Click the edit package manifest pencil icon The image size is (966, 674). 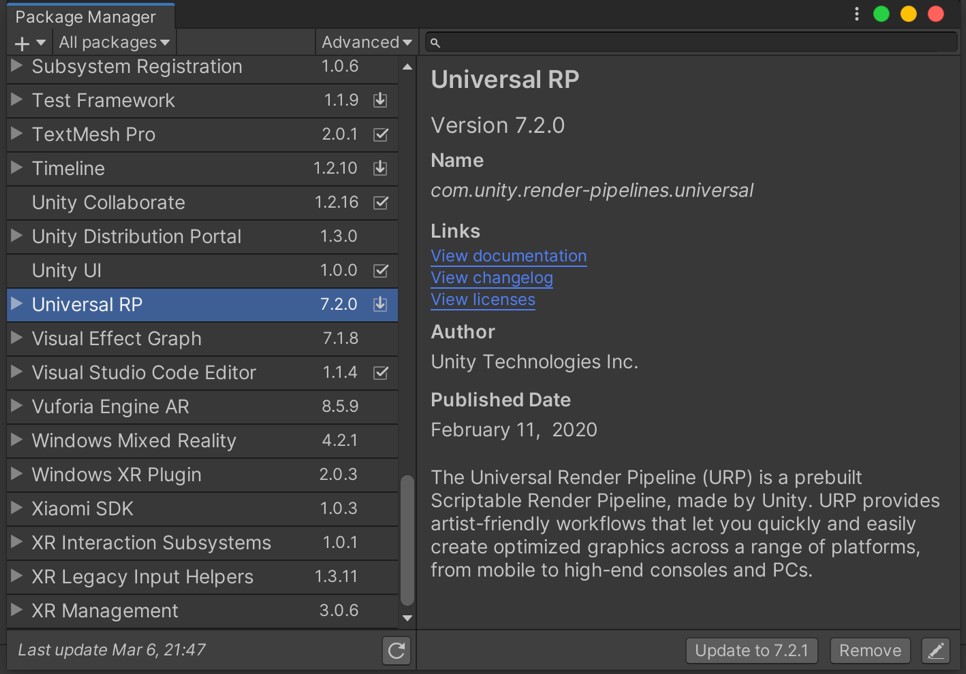(936, 650)
